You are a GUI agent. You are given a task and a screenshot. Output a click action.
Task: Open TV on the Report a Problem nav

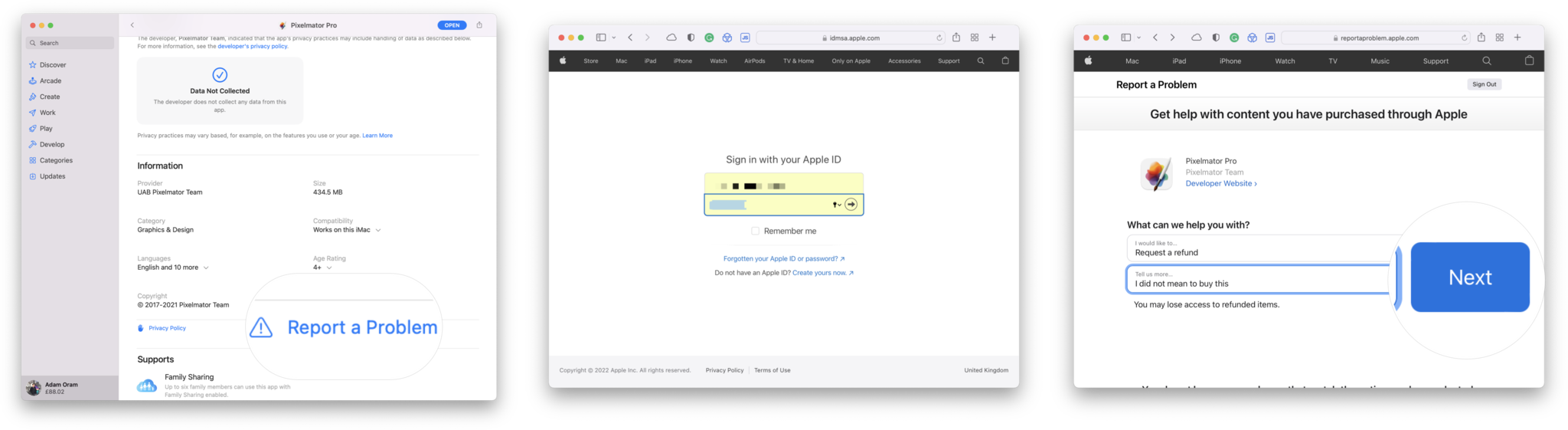click(1333, 61)
